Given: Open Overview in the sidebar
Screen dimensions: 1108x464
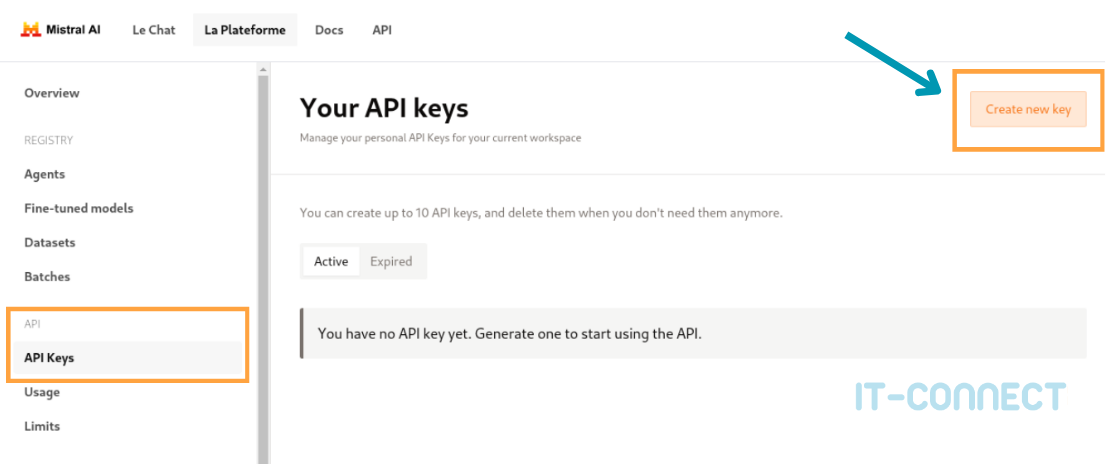Looking at the screenshot, I should pos(52,93).
